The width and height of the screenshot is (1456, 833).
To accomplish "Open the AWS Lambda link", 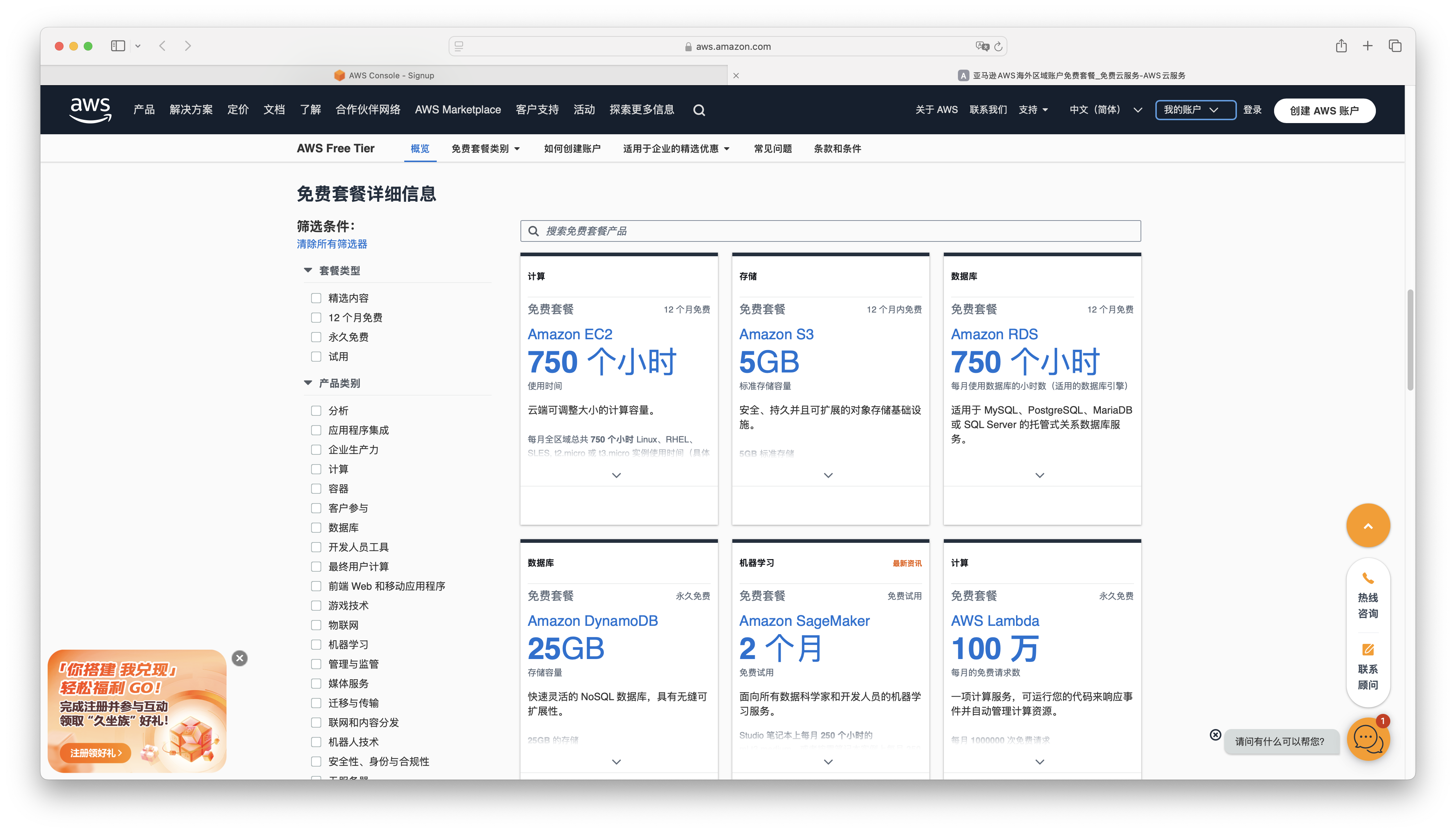I will coord(994,621).
